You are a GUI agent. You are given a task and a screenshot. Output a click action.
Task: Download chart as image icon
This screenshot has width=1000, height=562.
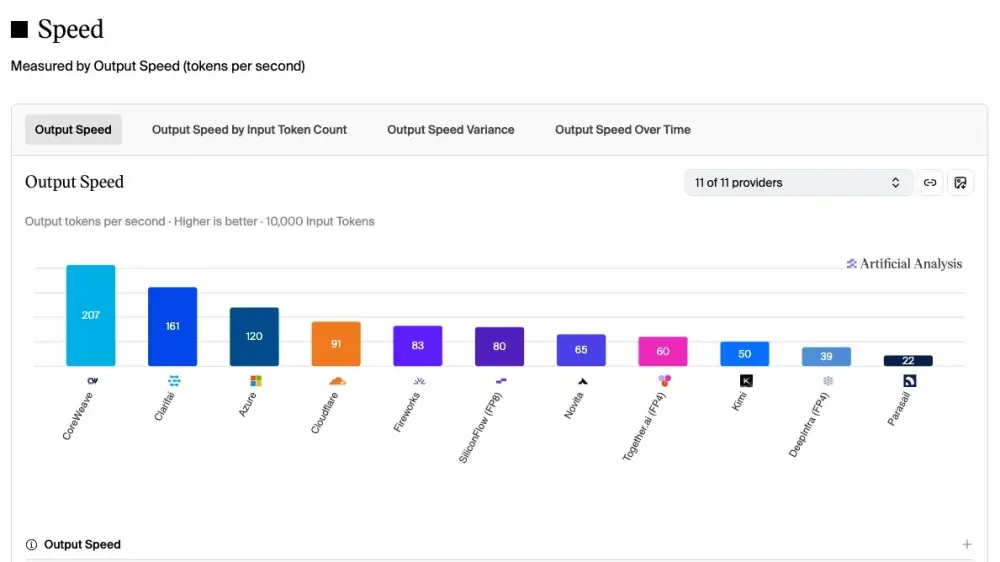pos(960,182)
